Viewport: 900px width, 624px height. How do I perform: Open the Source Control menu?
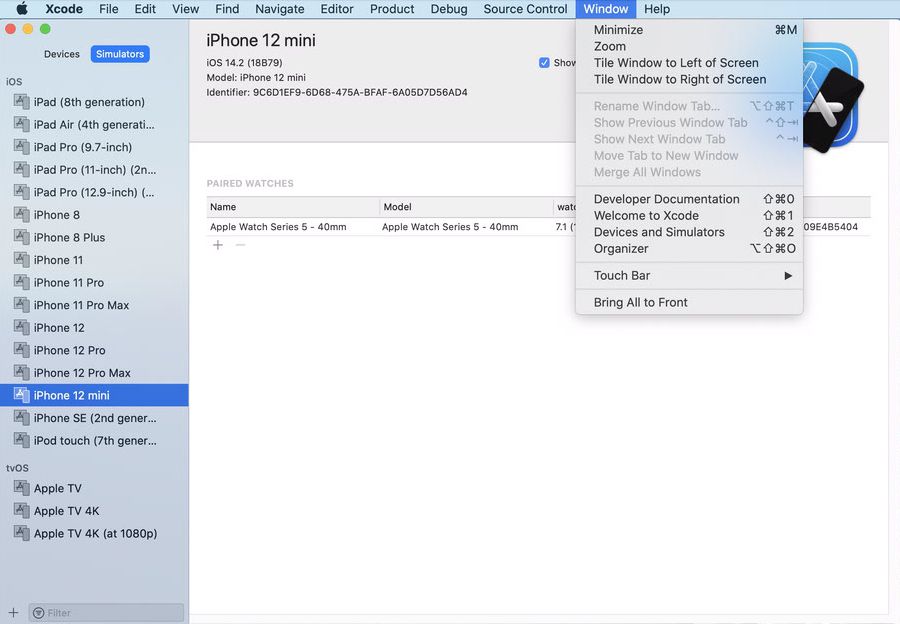(x=525, y=9)
